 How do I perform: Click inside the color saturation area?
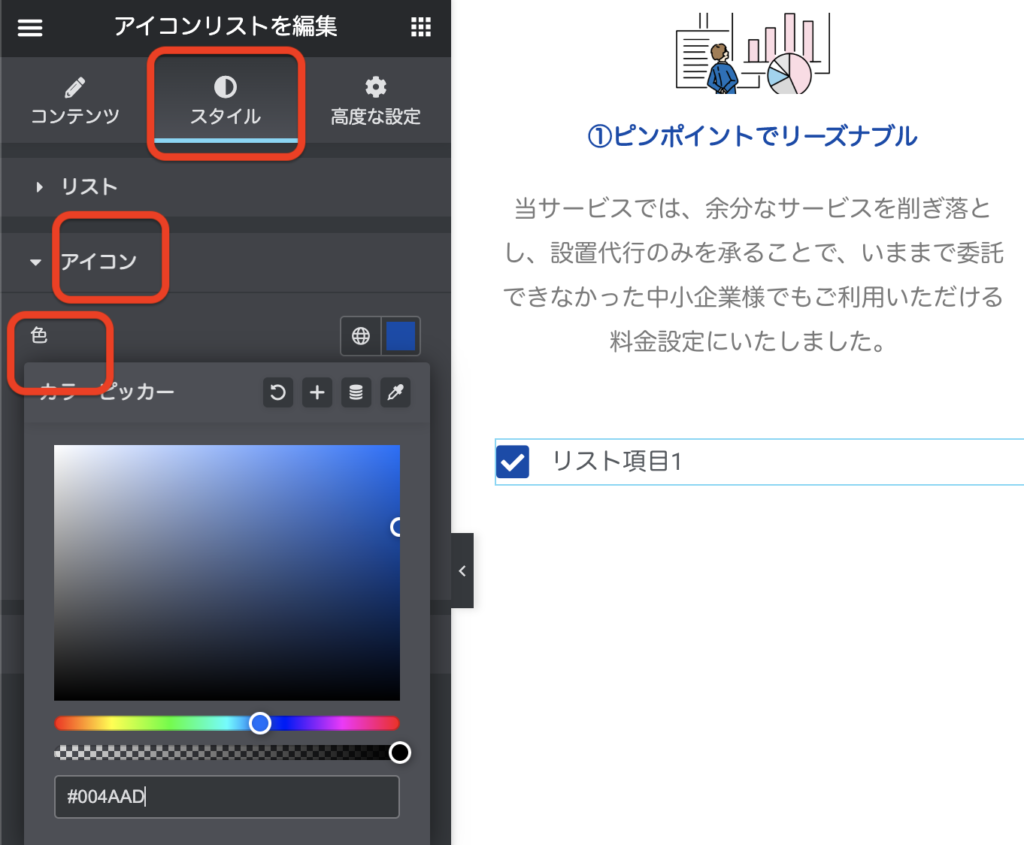227,573
